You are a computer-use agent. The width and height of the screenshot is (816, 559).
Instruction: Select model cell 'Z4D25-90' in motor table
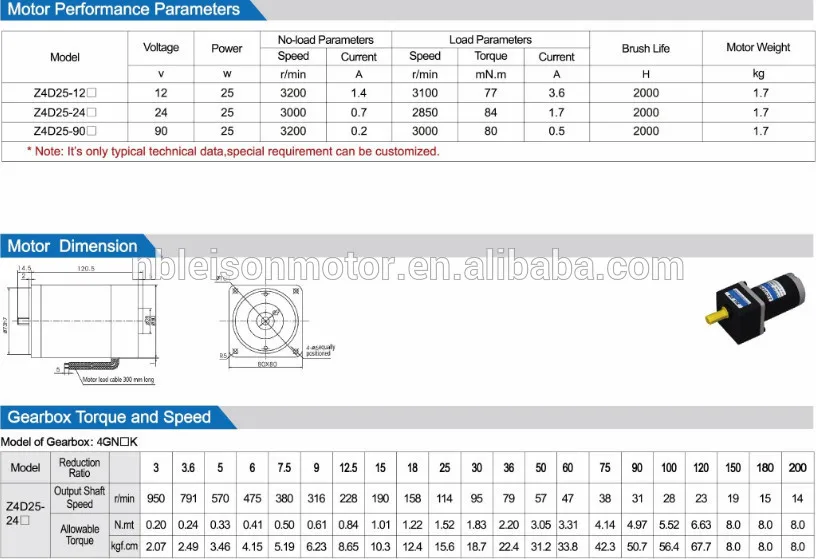65,131
